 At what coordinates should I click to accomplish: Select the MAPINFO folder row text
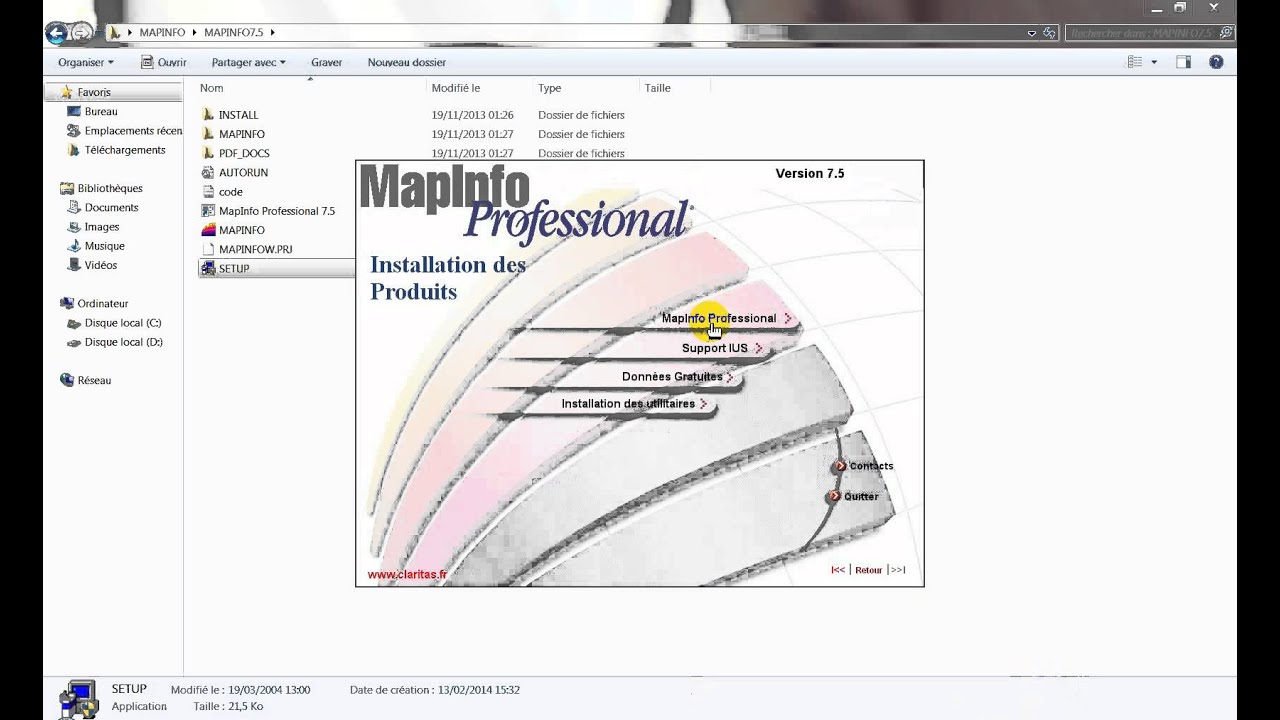point(242,134)
